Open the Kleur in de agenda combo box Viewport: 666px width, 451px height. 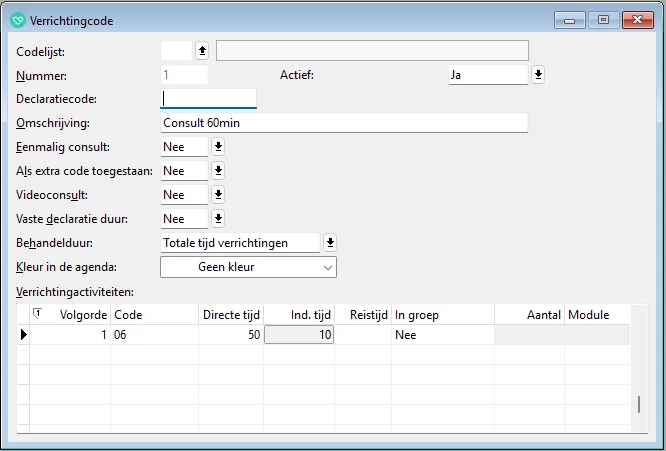point(248,267)
